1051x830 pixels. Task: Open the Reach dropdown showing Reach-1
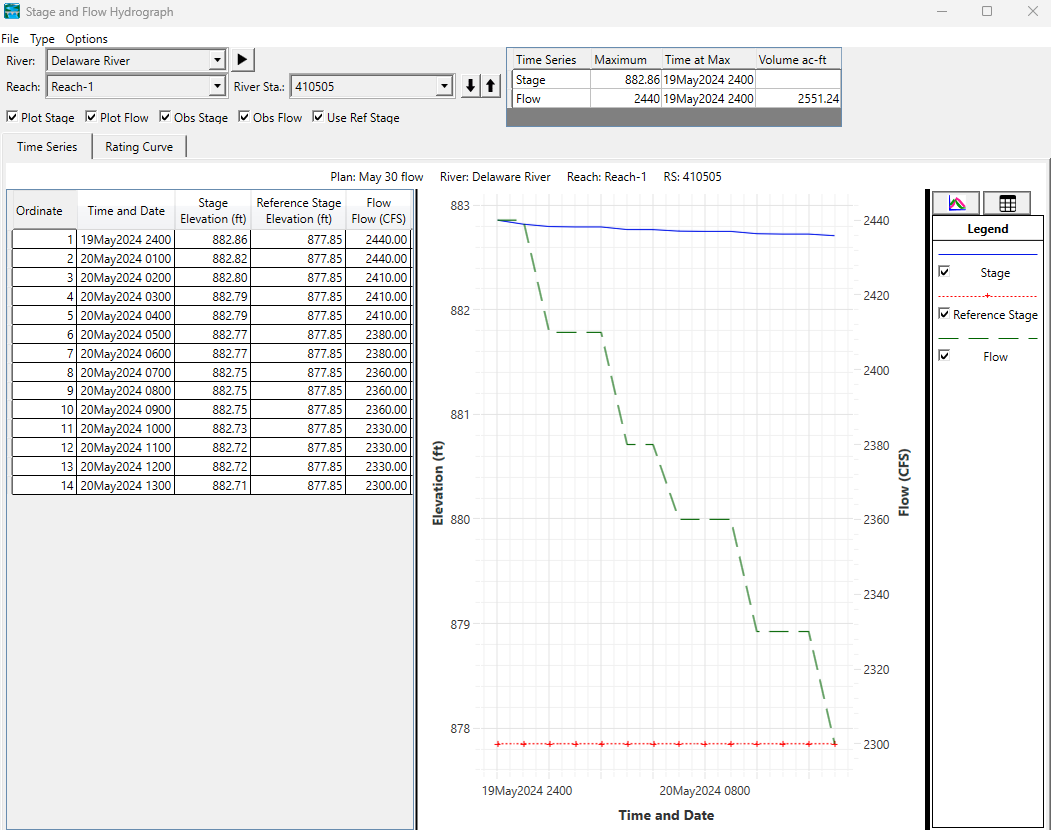click(217, 86)
